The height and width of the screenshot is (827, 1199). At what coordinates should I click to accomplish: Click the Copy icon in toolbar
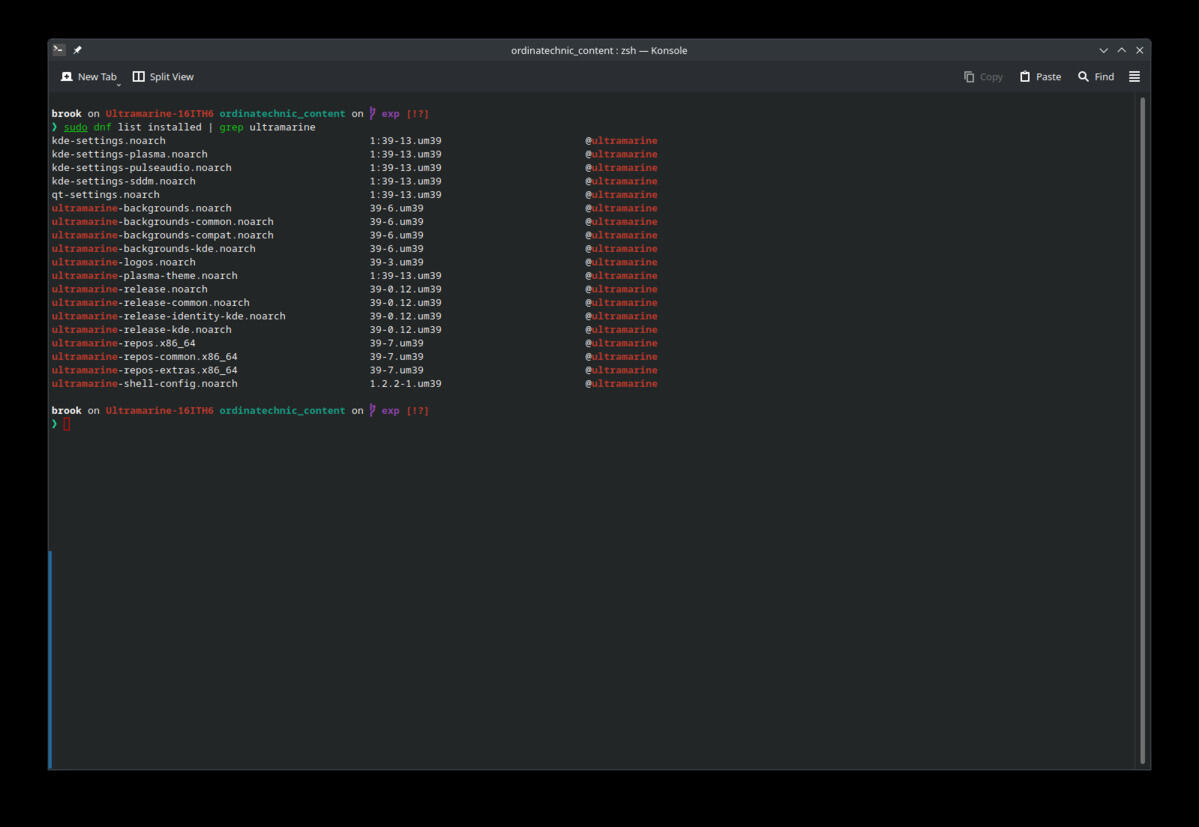point(969,76)
